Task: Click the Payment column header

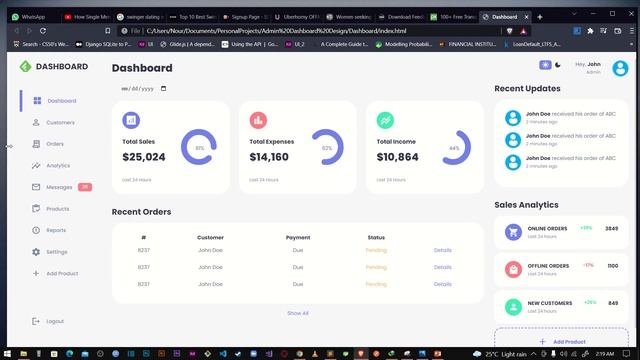Action: pyautogui.click(x=298, y=238)
